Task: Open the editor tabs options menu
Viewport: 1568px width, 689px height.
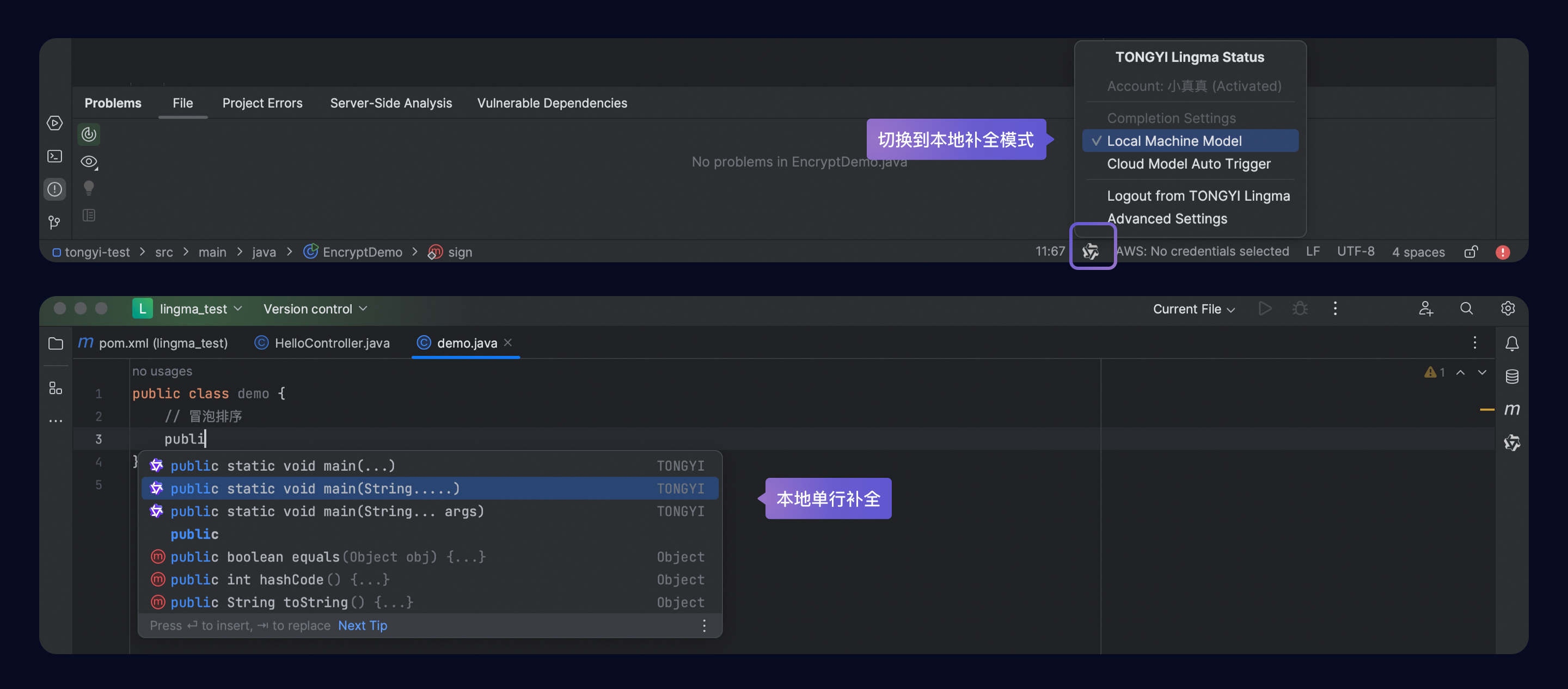Action: pos(1475,343)
